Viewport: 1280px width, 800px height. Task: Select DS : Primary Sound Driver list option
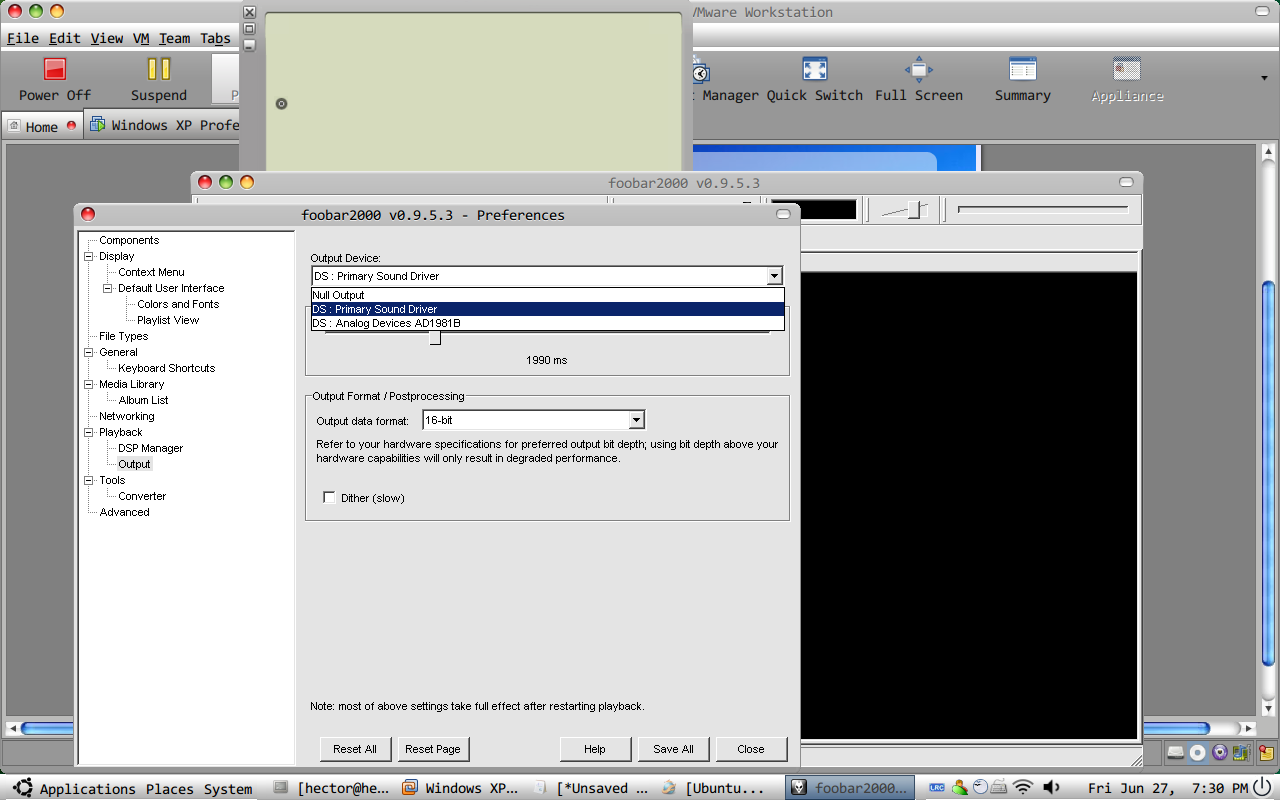point(547,309)
